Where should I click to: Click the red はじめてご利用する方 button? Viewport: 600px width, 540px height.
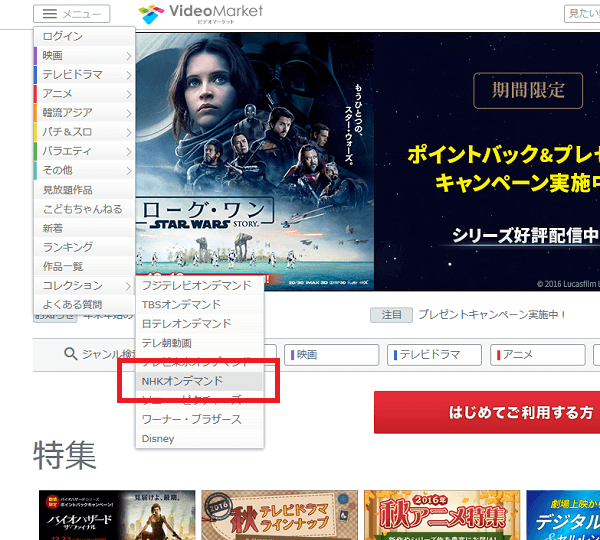[487, 412]
